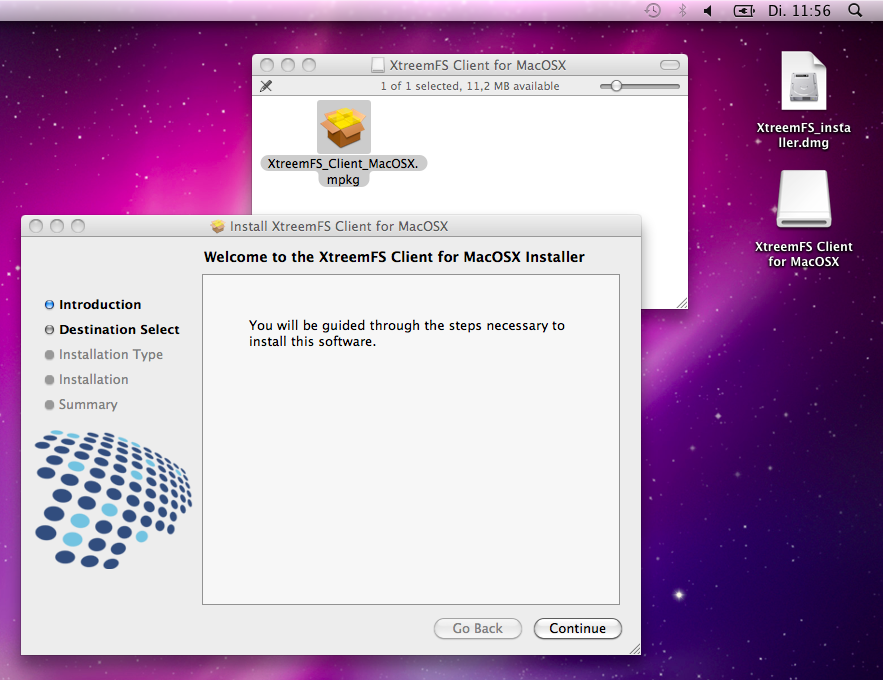Select the XtreemFS_installer.dmg file on desktop
This screenshot has height=680, width=883.
coord(804,81)
